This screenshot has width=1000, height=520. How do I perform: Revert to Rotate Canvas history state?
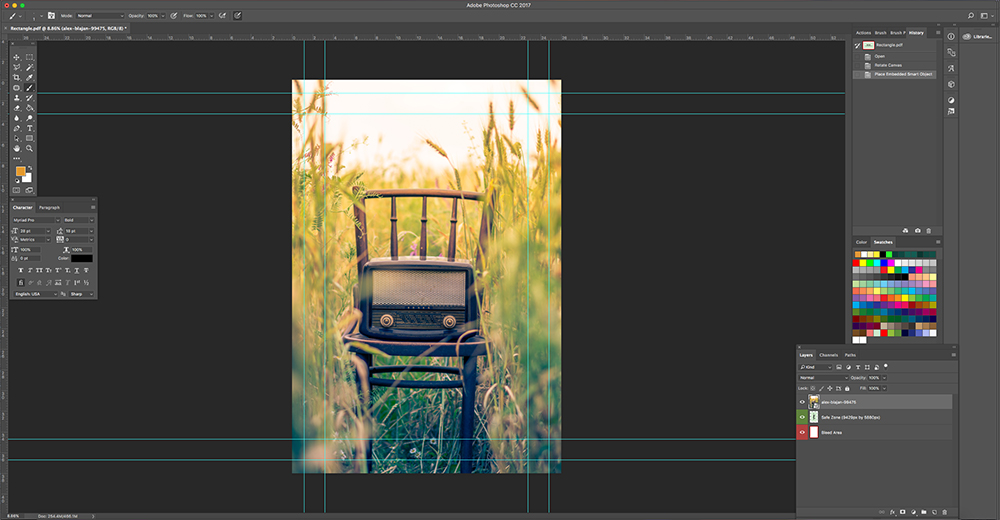886,65
